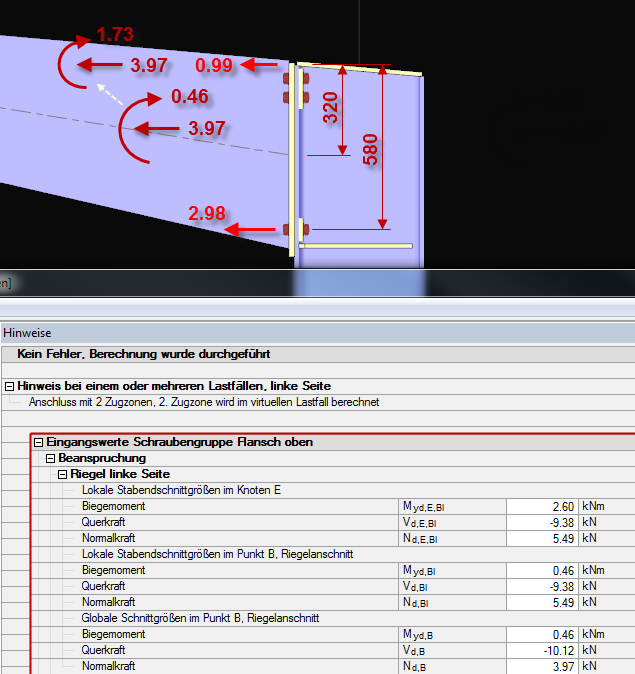Click the Vd,E,Bl symbol cell
Image resolution: width=635 pixels, height=674 pixels.
coord(452,522)
